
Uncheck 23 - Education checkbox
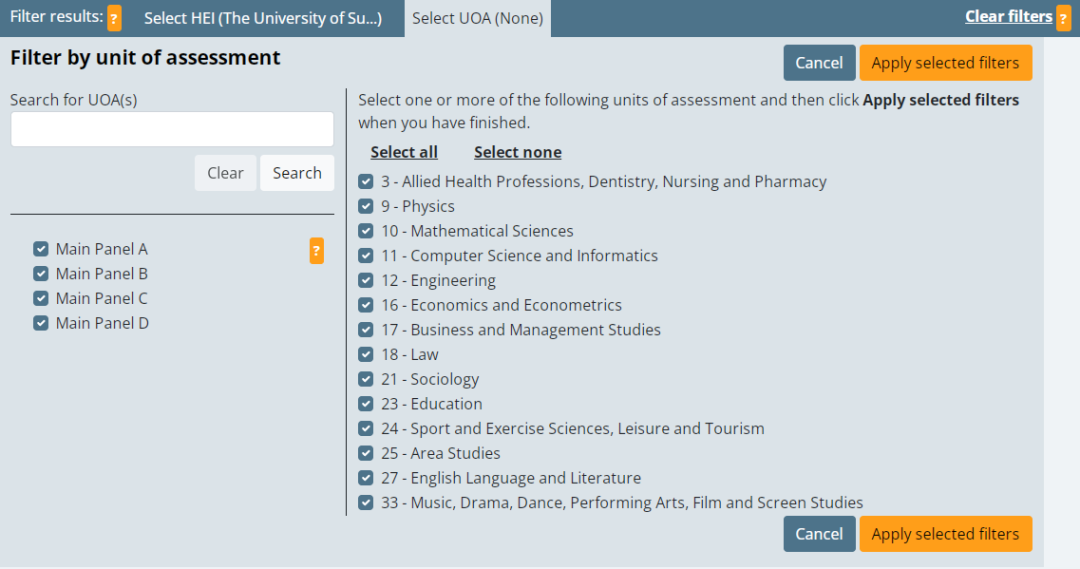(366, 404)
